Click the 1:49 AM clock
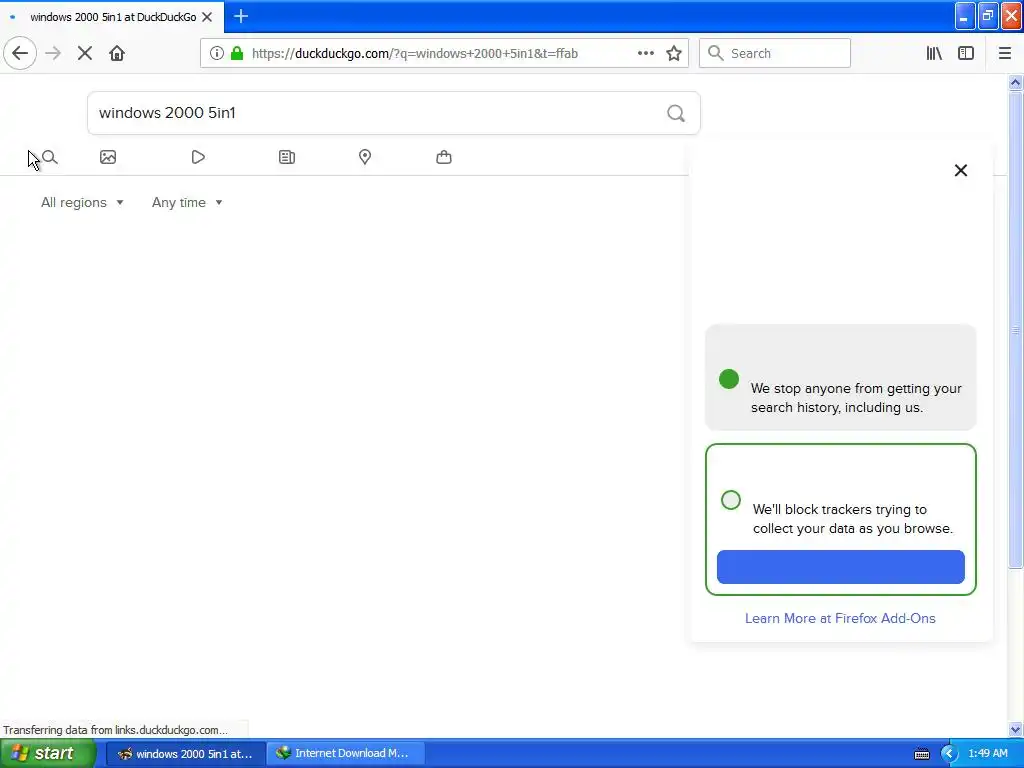Image resolution: width=1024 pixels, height=768 pixels. [987, 754]
